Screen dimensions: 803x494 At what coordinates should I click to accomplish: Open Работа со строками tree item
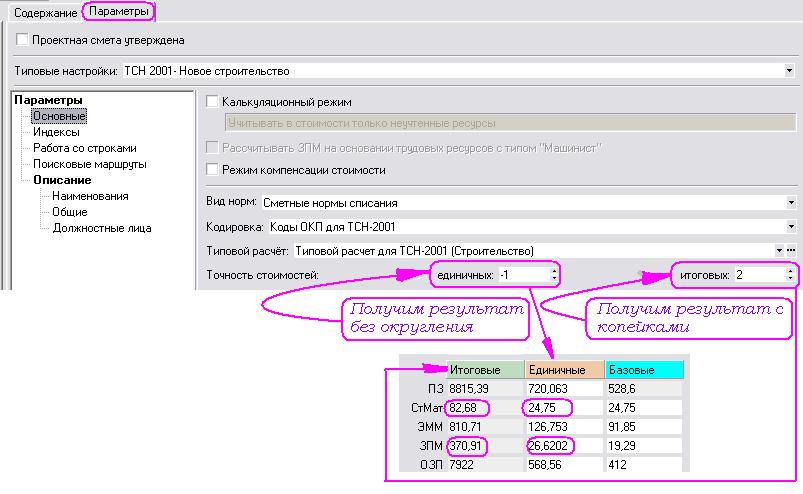84,148
